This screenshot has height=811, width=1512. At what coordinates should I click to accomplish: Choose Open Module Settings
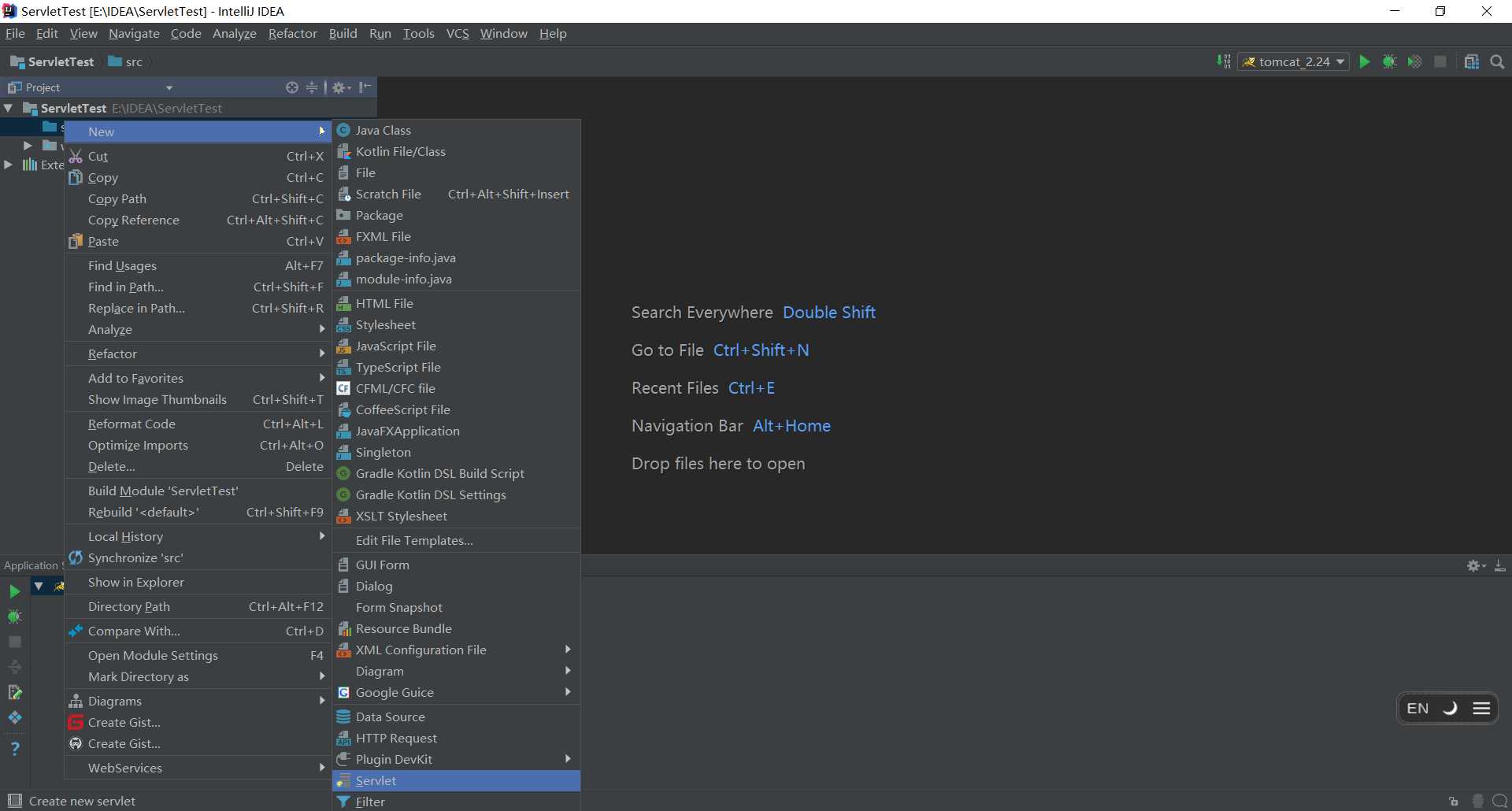[198, 655]
